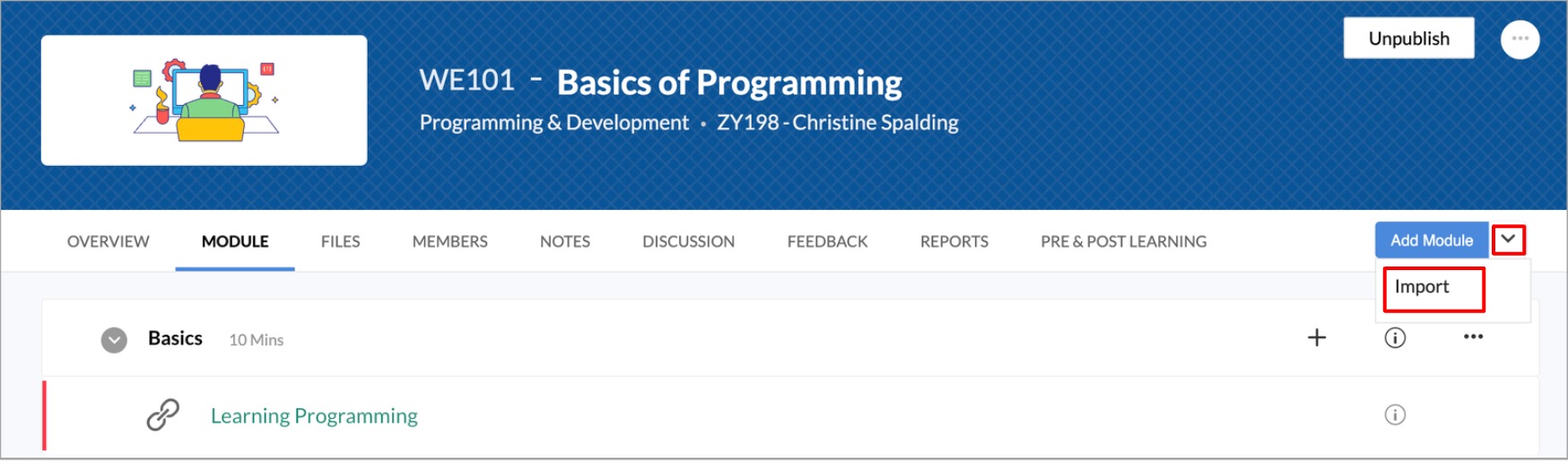Click plus icon to add Basics lesson
This screenshot has width=1568, height=472.
(1316, 337)
